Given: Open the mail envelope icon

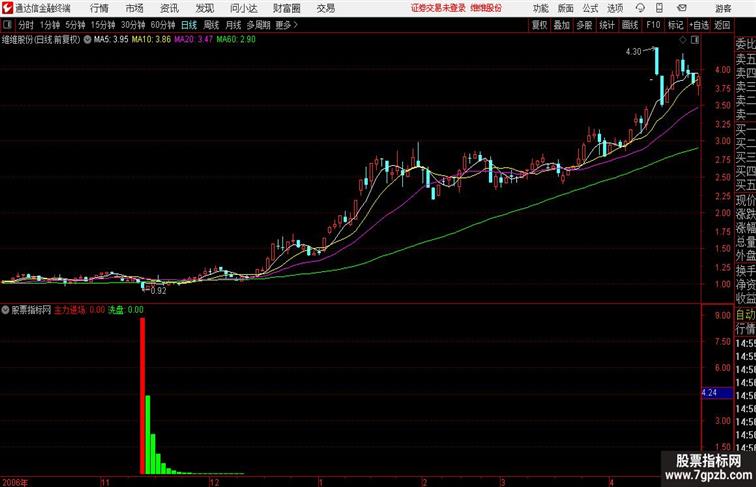Looking at the screenshot, I should click(682, 8).
